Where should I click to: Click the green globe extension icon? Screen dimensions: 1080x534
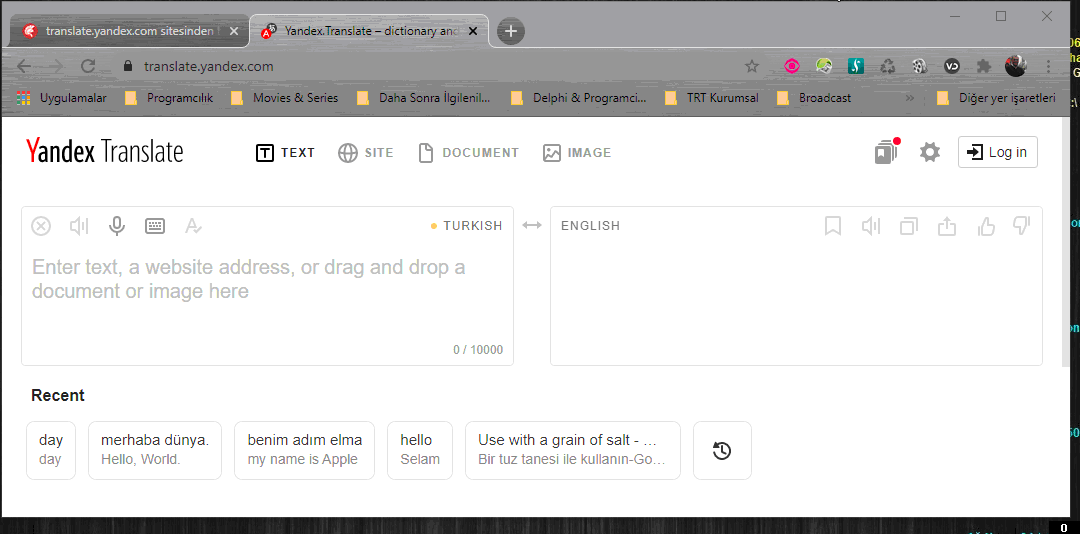(824, 66)
